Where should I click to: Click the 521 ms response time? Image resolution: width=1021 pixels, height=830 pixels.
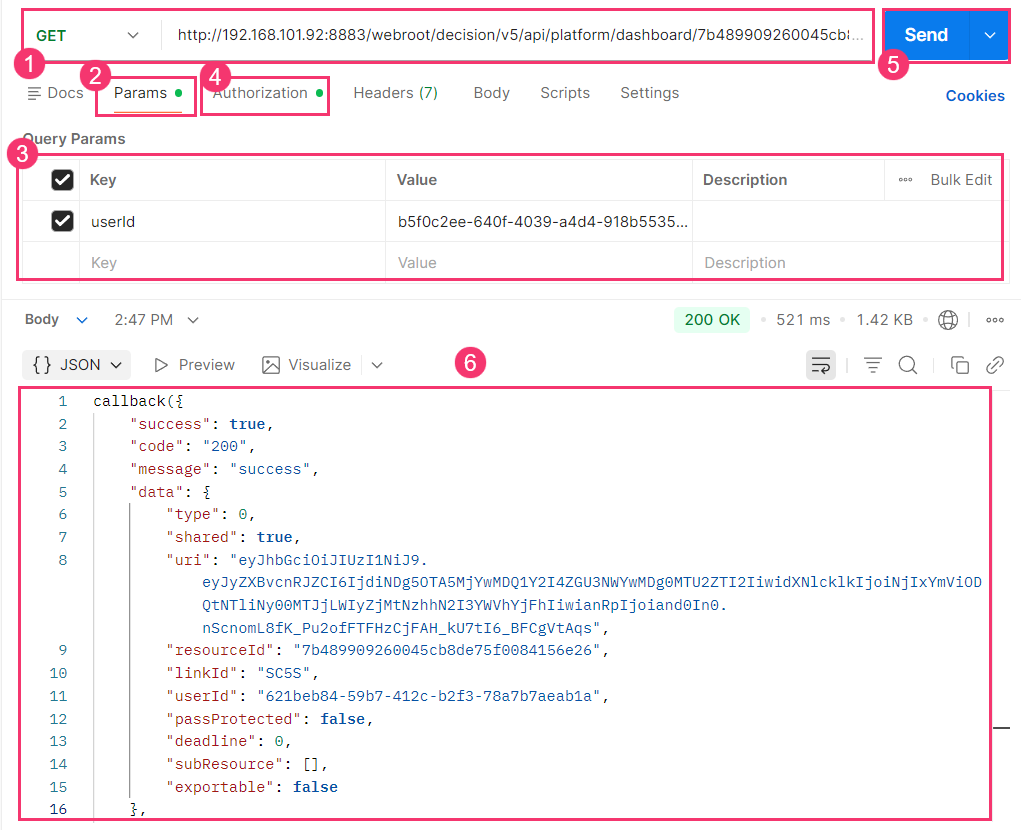click(x=803, y=320)
